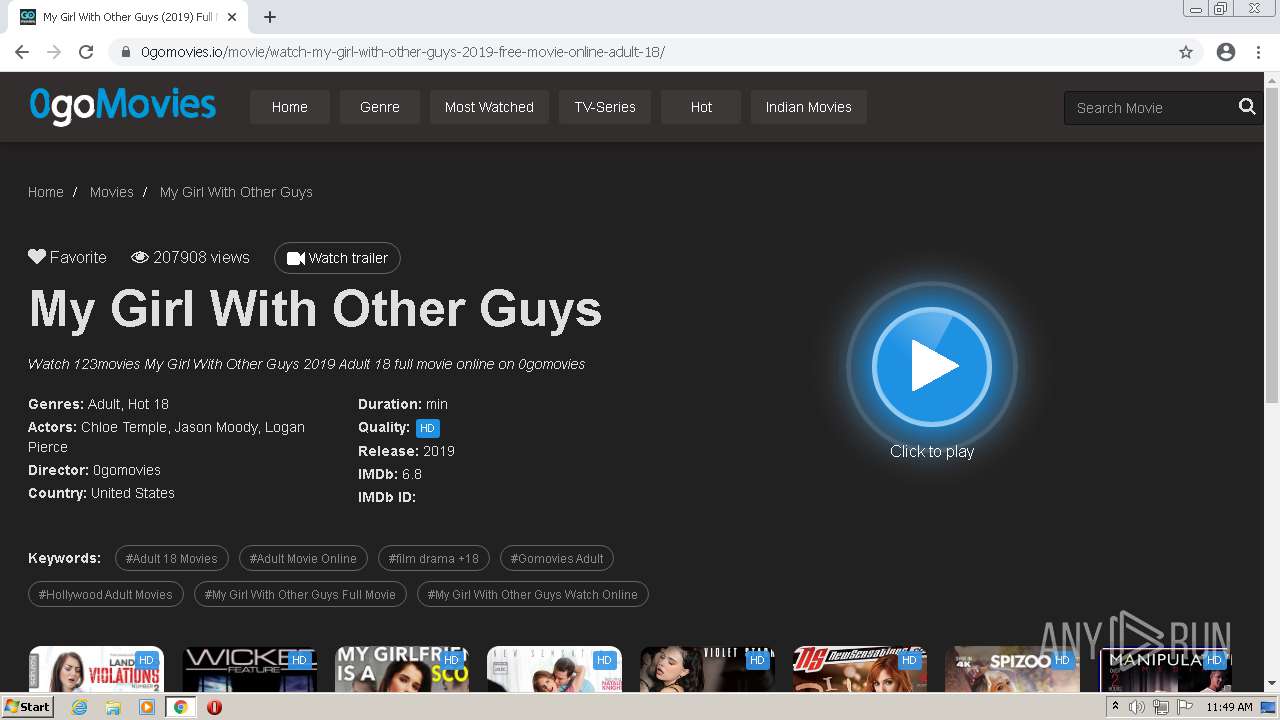This screenshot has height=720, width=1280.
Task: Click the browser back arrow
Action: point(22,52)
